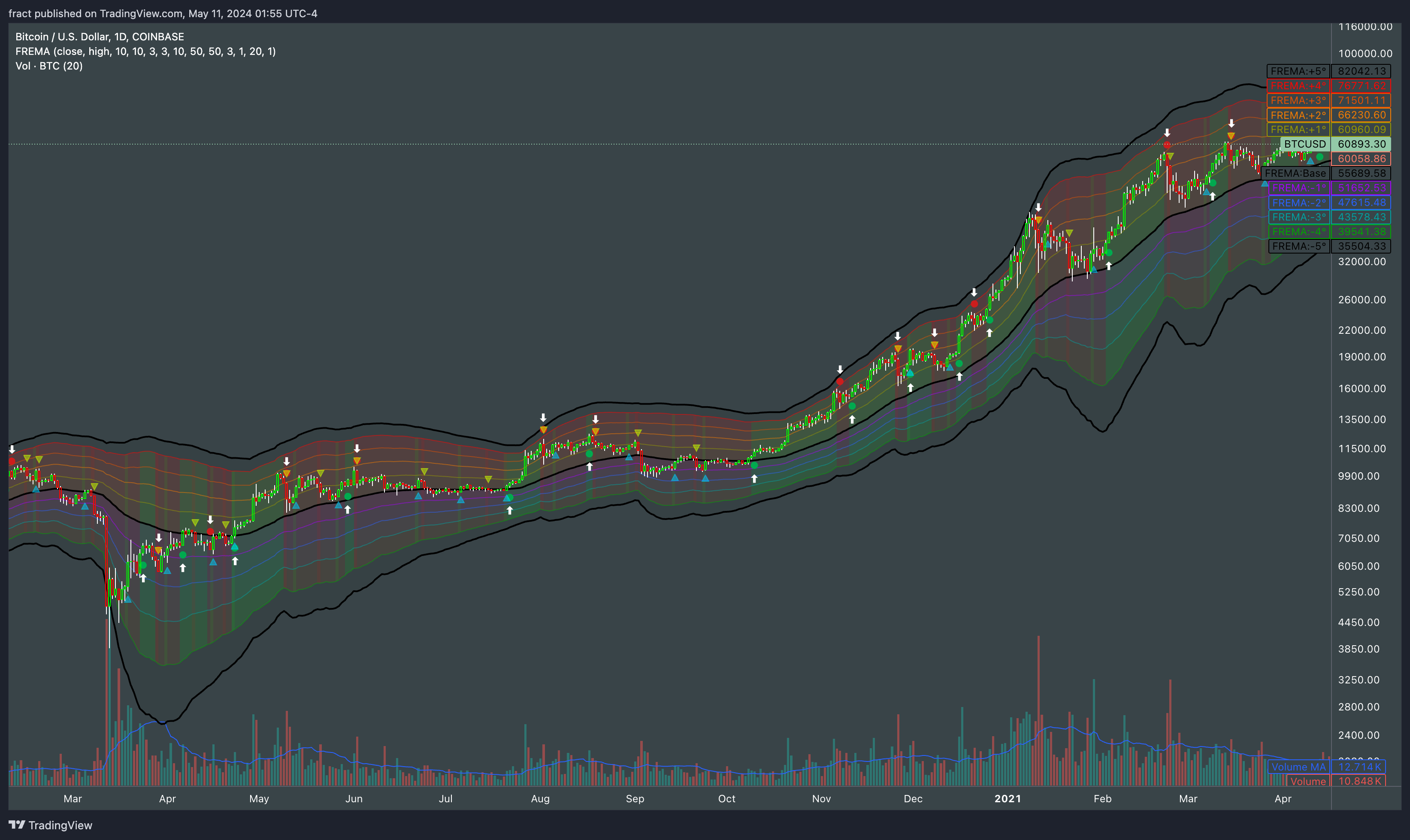This screenshot has height=840, width=1410.
Task: Click the purple FREMA:-1° label
Action: coord(1298,188)
